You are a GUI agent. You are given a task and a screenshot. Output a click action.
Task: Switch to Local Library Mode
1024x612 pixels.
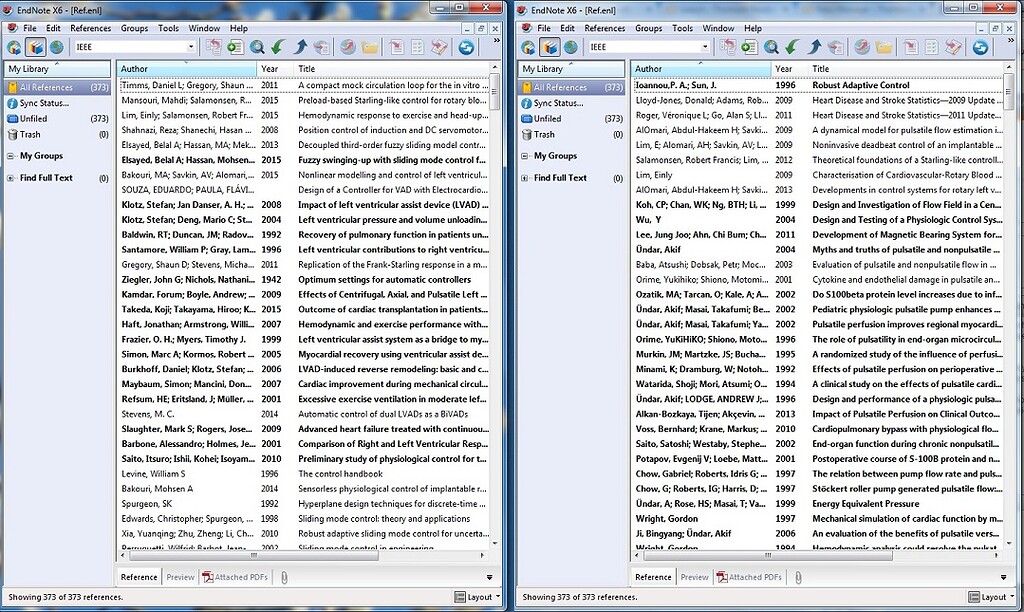point(37,47)
